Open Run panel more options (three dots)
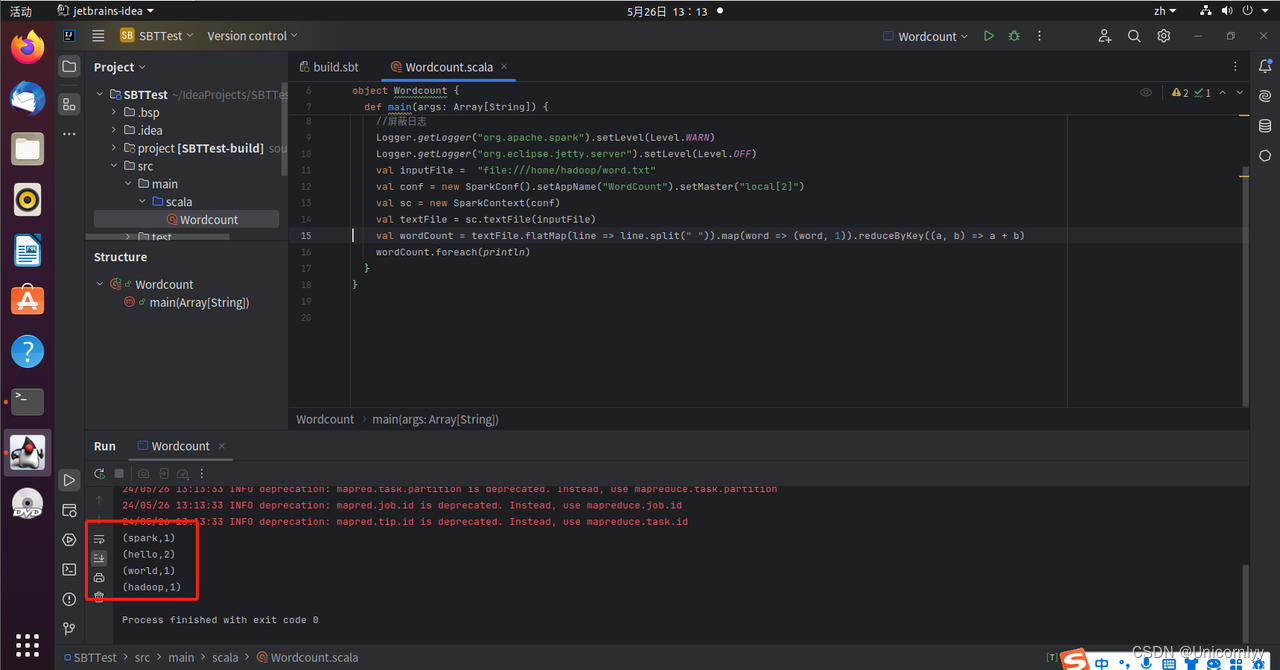Viewport: 1280px width, 670px height. (202, 474)
